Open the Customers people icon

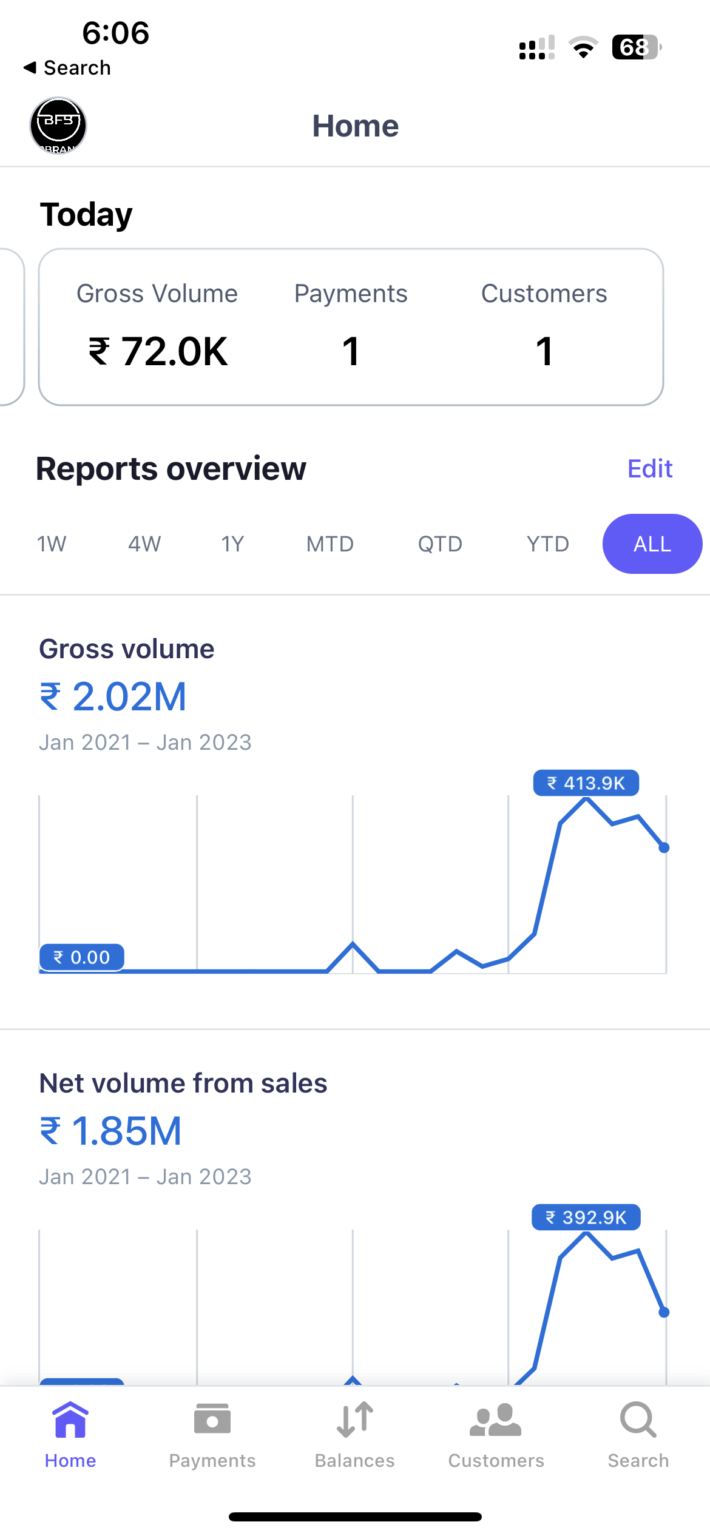coord(496,1420)
